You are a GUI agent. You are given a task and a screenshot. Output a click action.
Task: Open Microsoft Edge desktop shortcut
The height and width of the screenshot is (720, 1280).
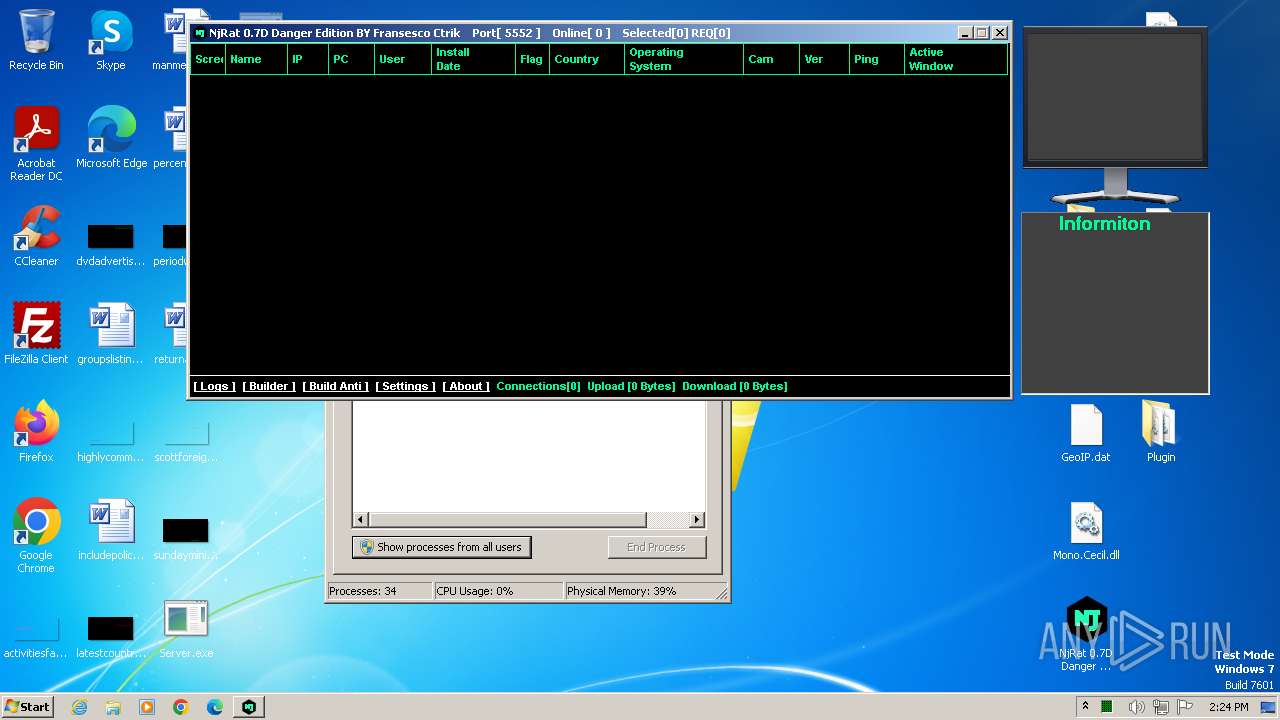pos(111,138)
